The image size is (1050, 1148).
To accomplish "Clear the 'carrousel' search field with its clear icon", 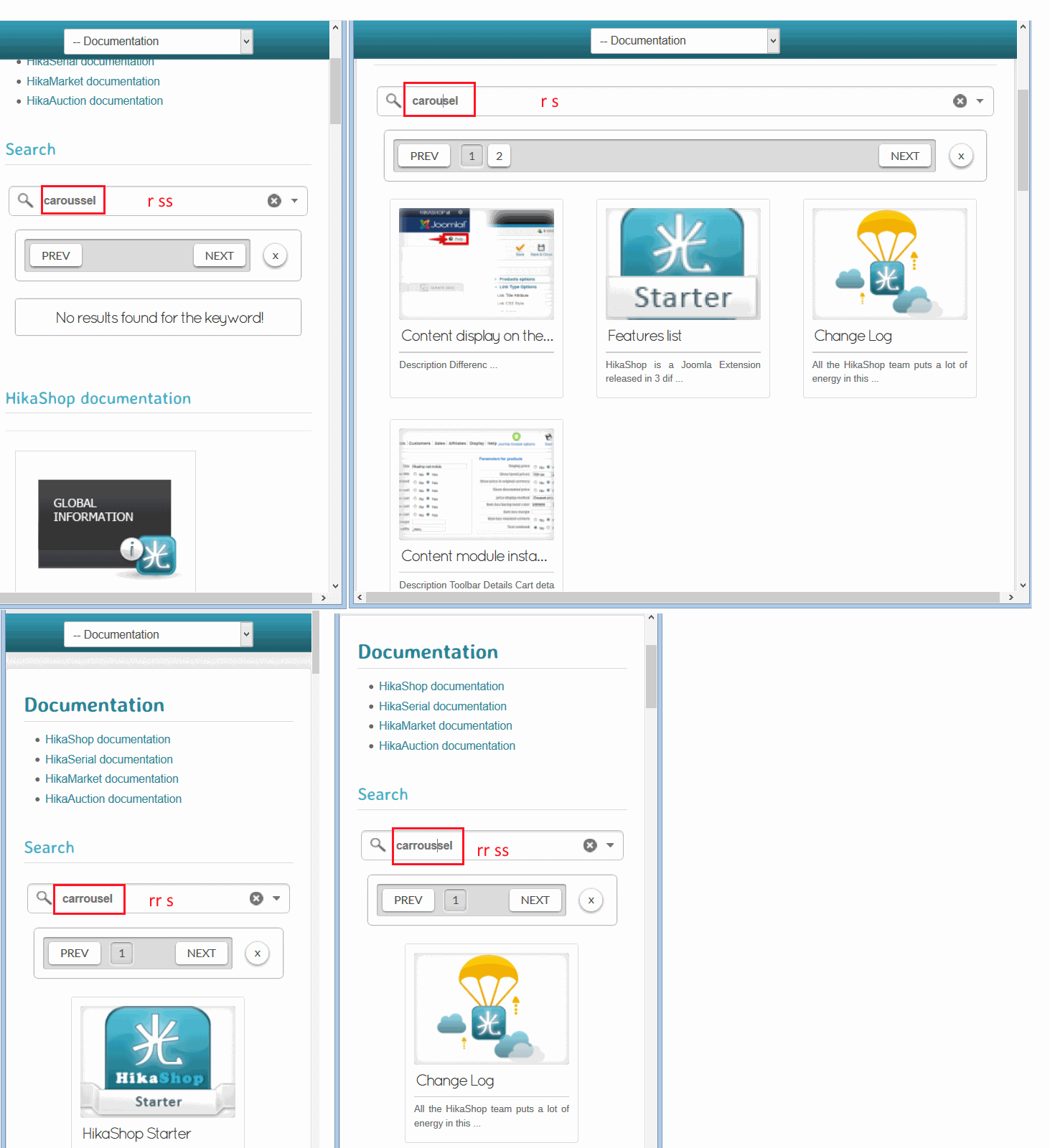I will click(x=256, y=898).
